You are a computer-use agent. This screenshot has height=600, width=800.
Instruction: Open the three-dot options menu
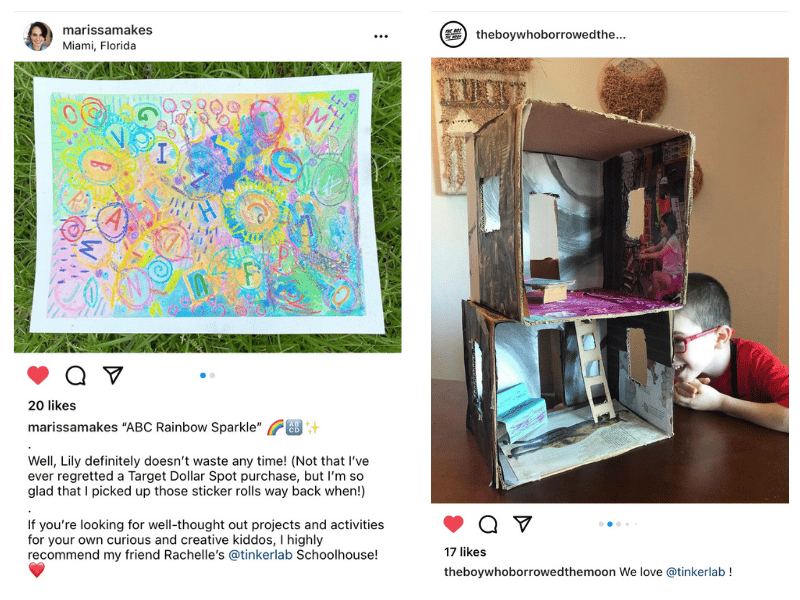(x=381, y=36)
